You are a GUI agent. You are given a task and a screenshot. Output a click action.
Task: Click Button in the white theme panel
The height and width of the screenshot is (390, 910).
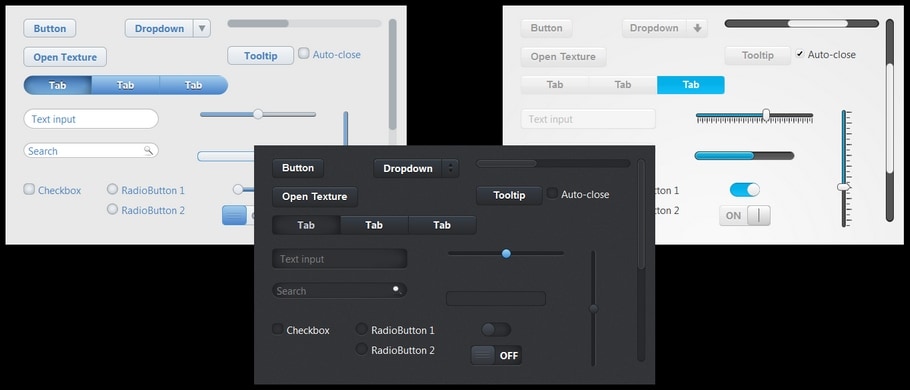(546, 28)
